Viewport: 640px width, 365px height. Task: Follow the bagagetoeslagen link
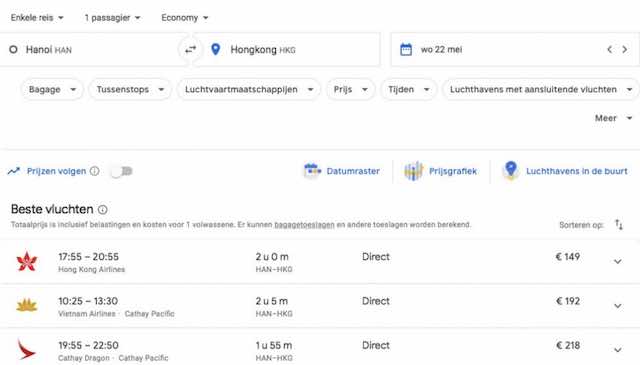304,225
